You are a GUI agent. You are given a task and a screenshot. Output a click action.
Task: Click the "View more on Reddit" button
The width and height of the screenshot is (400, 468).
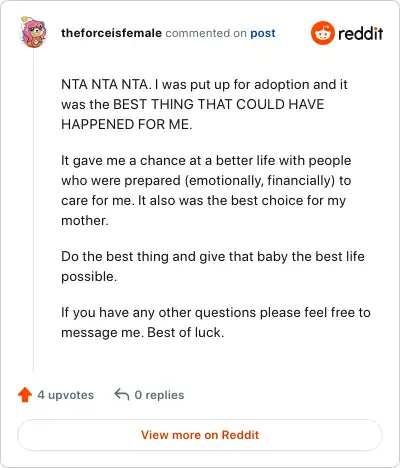[x=200, y=435]
